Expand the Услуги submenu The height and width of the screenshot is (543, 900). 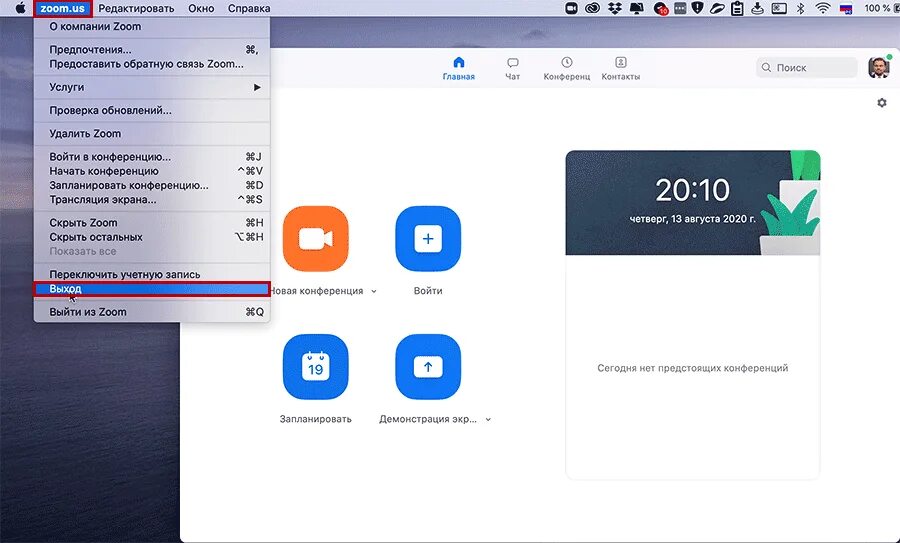point(152,87)
